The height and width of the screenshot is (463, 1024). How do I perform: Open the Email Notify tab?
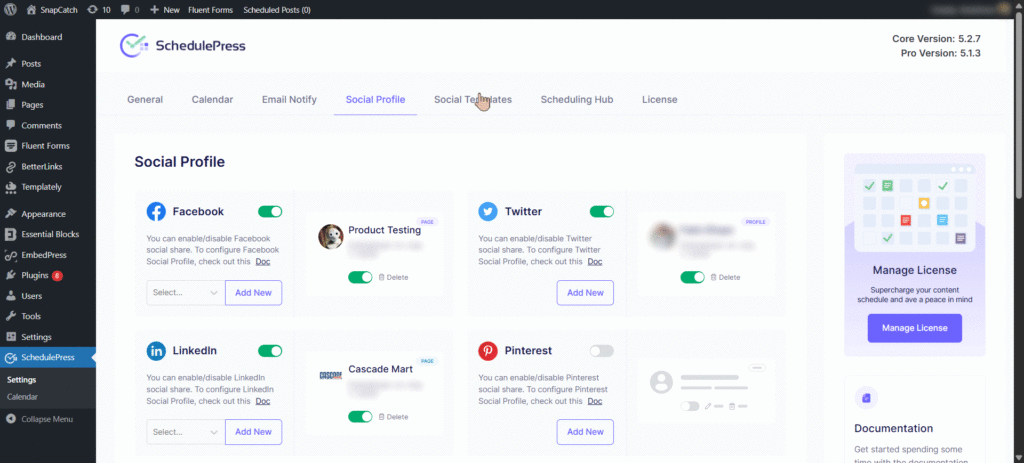(289, 100)
